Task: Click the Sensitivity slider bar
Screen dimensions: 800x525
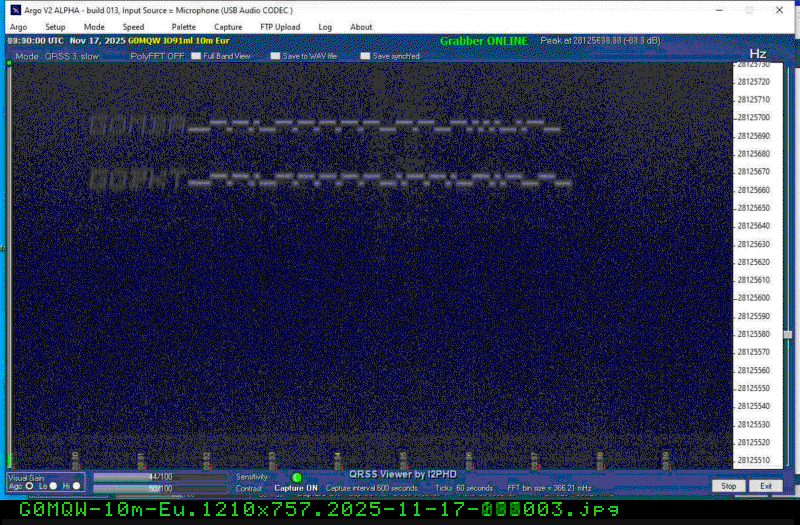Action: pos(160,477)
